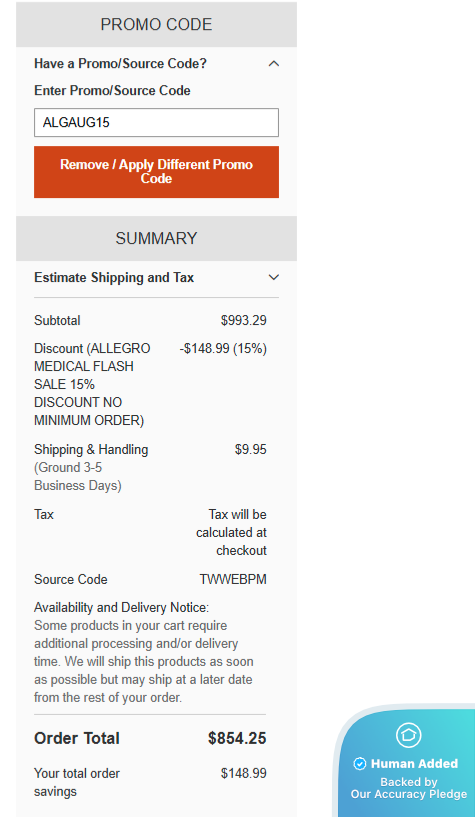Focus the promo code field containing ALGAUG15
Screen dimensions: 475x817
coord(156,122)
